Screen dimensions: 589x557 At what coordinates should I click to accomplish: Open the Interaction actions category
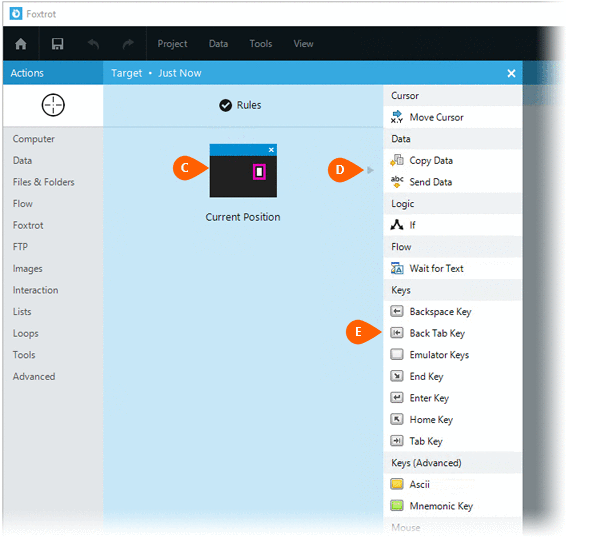[35, 290]
